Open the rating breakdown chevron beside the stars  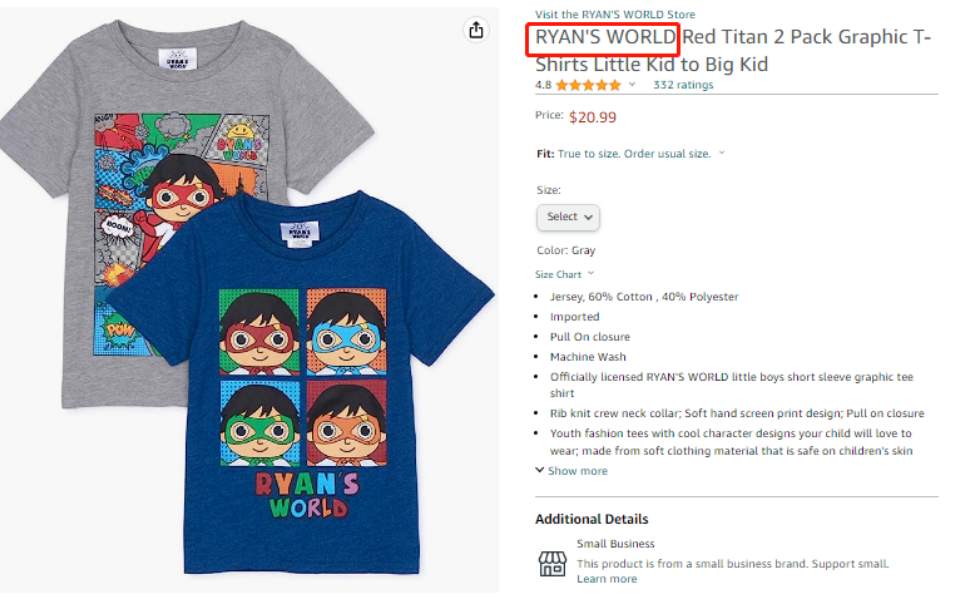point(632,85)
